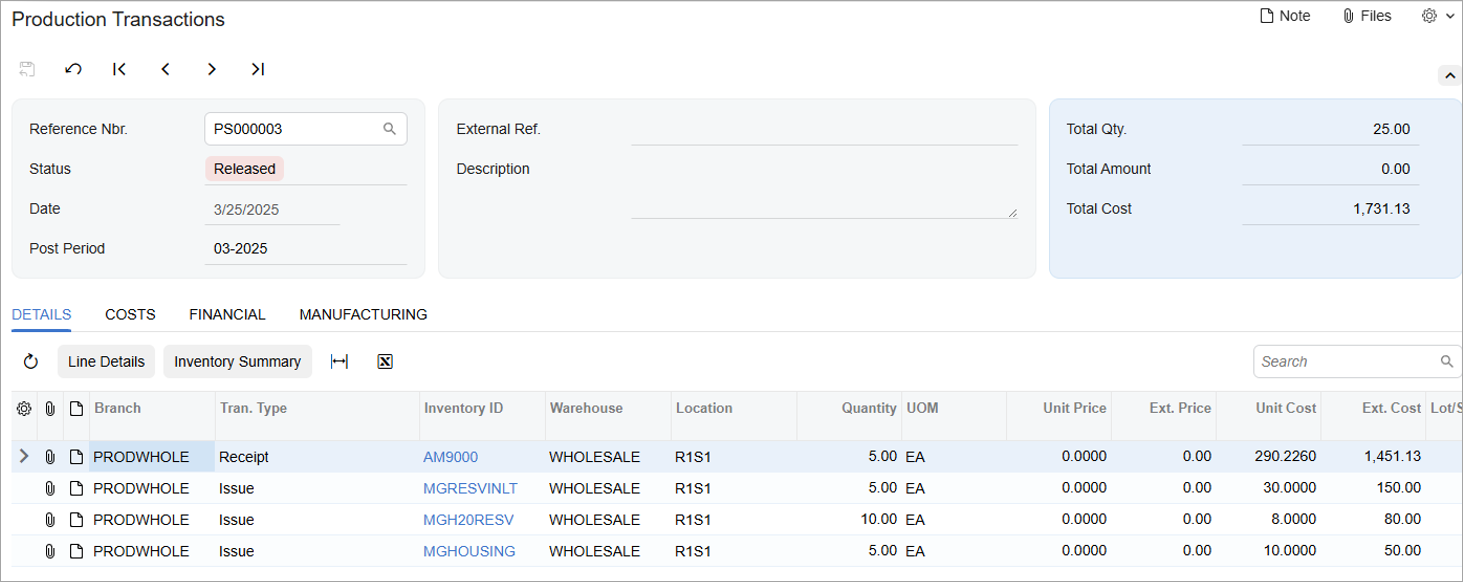
Task: Click the Undo/Cancel icon in toolbar
Action: click(73, 69)
